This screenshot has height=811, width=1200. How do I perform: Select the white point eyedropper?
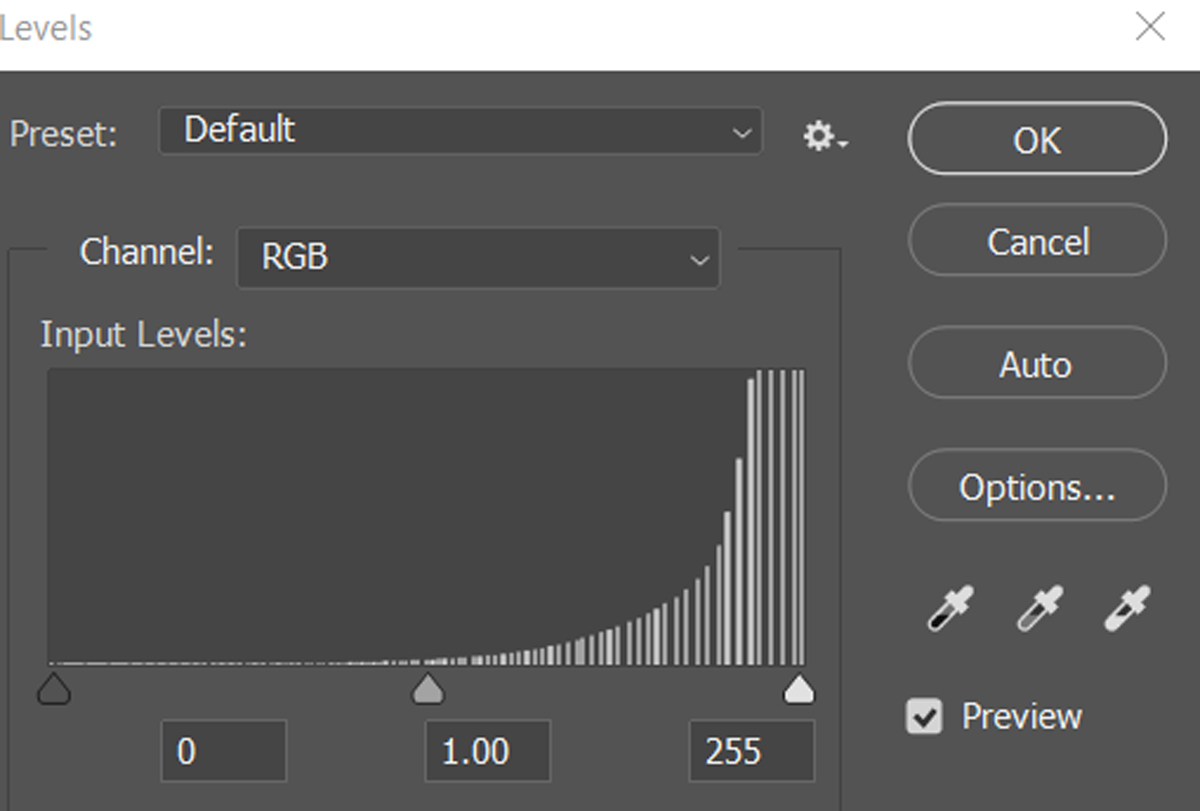pos(1127,608)
